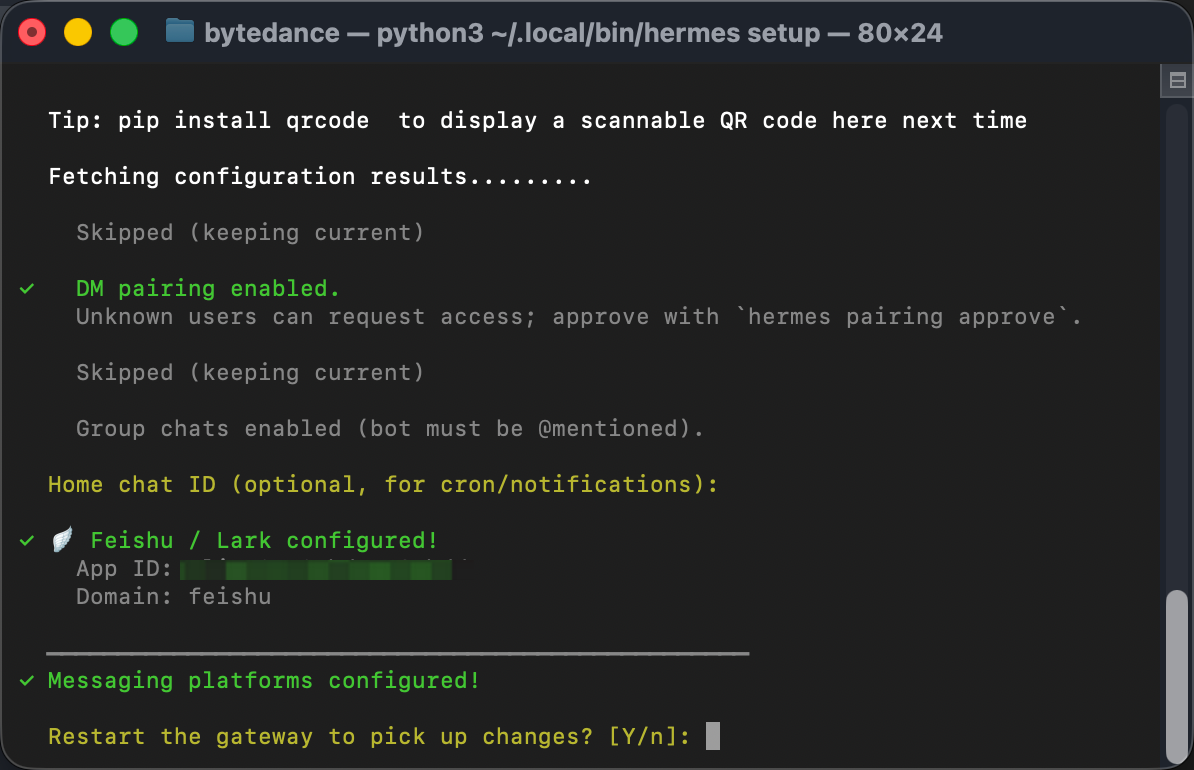Minimize the terminal with the yellow button

[78, 32]
